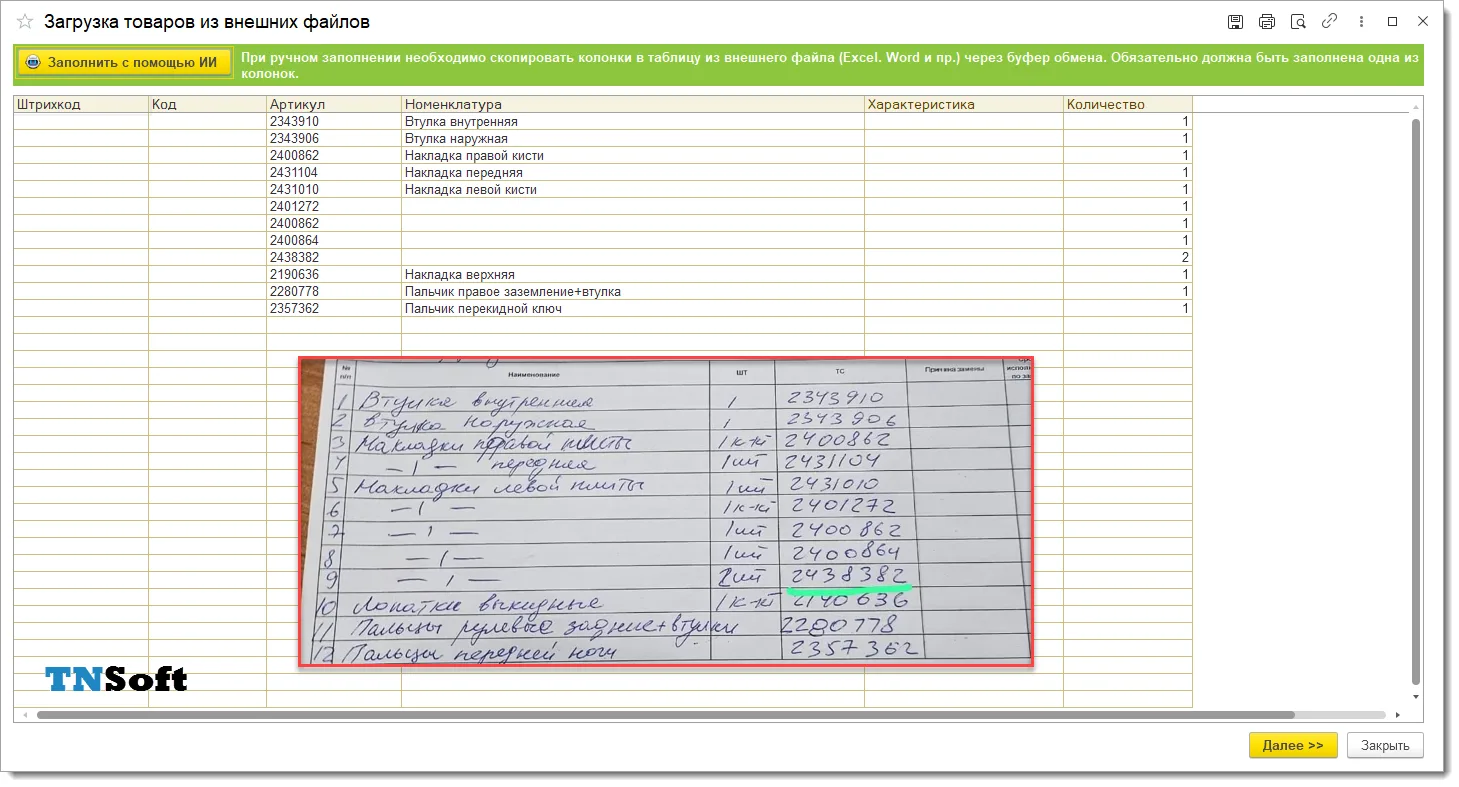Get the form link via the chain icon
The image size is (1459, 787).
(1329, 21)
